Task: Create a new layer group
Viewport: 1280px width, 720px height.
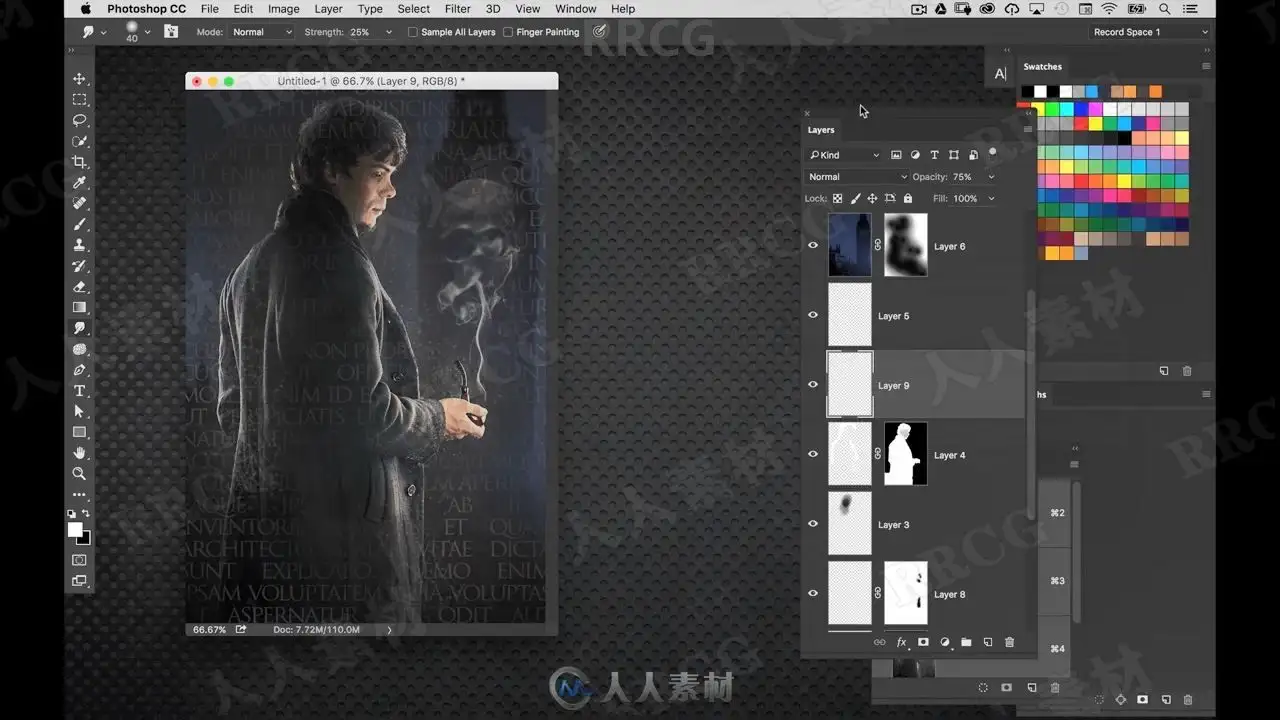Action: (966, 642)
